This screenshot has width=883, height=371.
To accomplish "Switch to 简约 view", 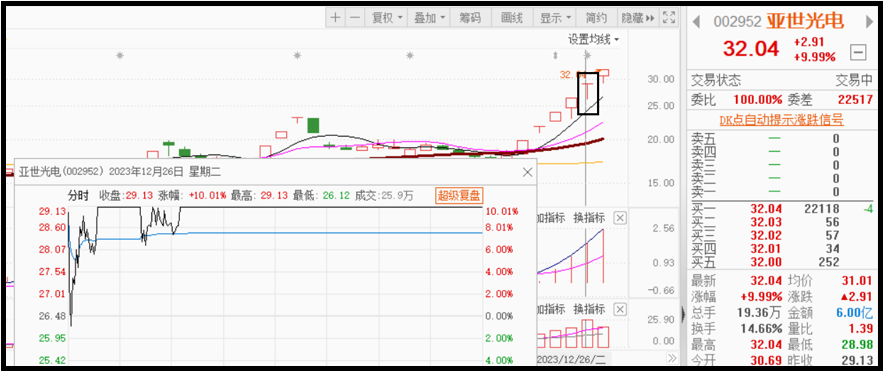I will point(596,17).
